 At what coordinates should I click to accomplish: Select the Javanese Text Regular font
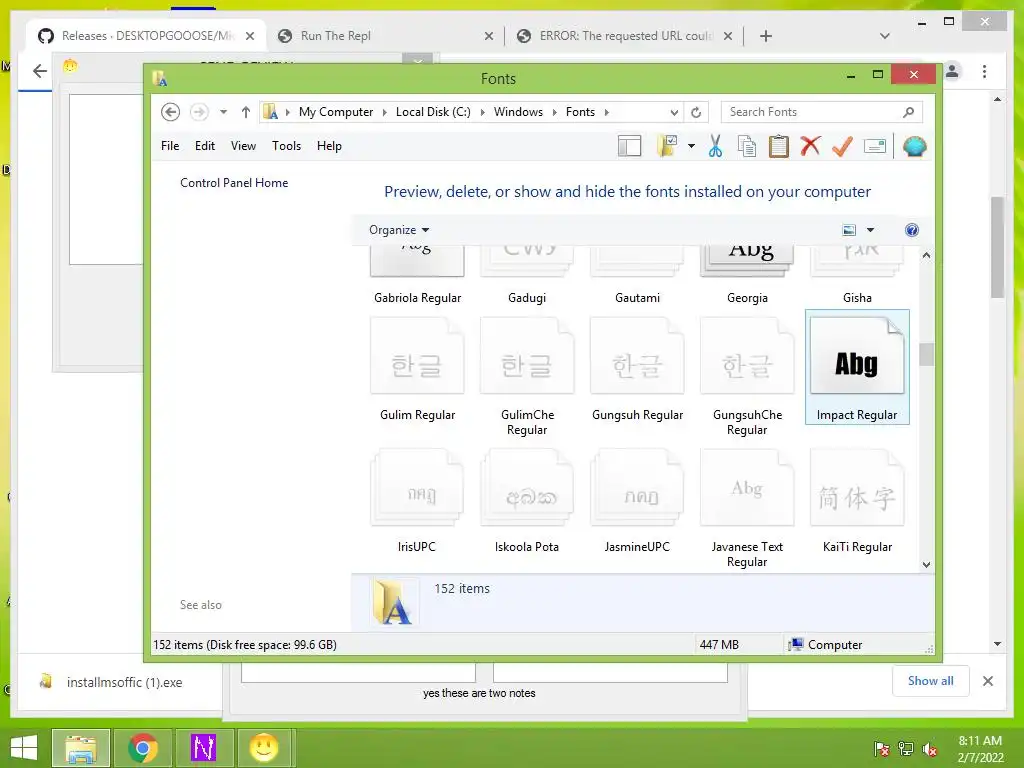coord(747,506)
